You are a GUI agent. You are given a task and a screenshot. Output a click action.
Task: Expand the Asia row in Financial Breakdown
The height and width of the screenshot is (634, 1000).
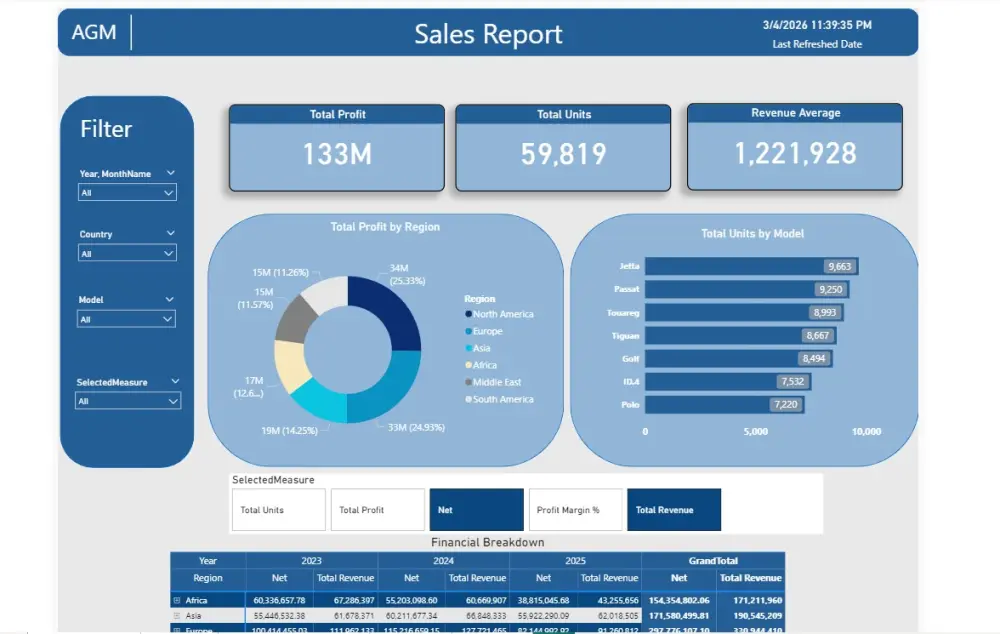(177, 616)
